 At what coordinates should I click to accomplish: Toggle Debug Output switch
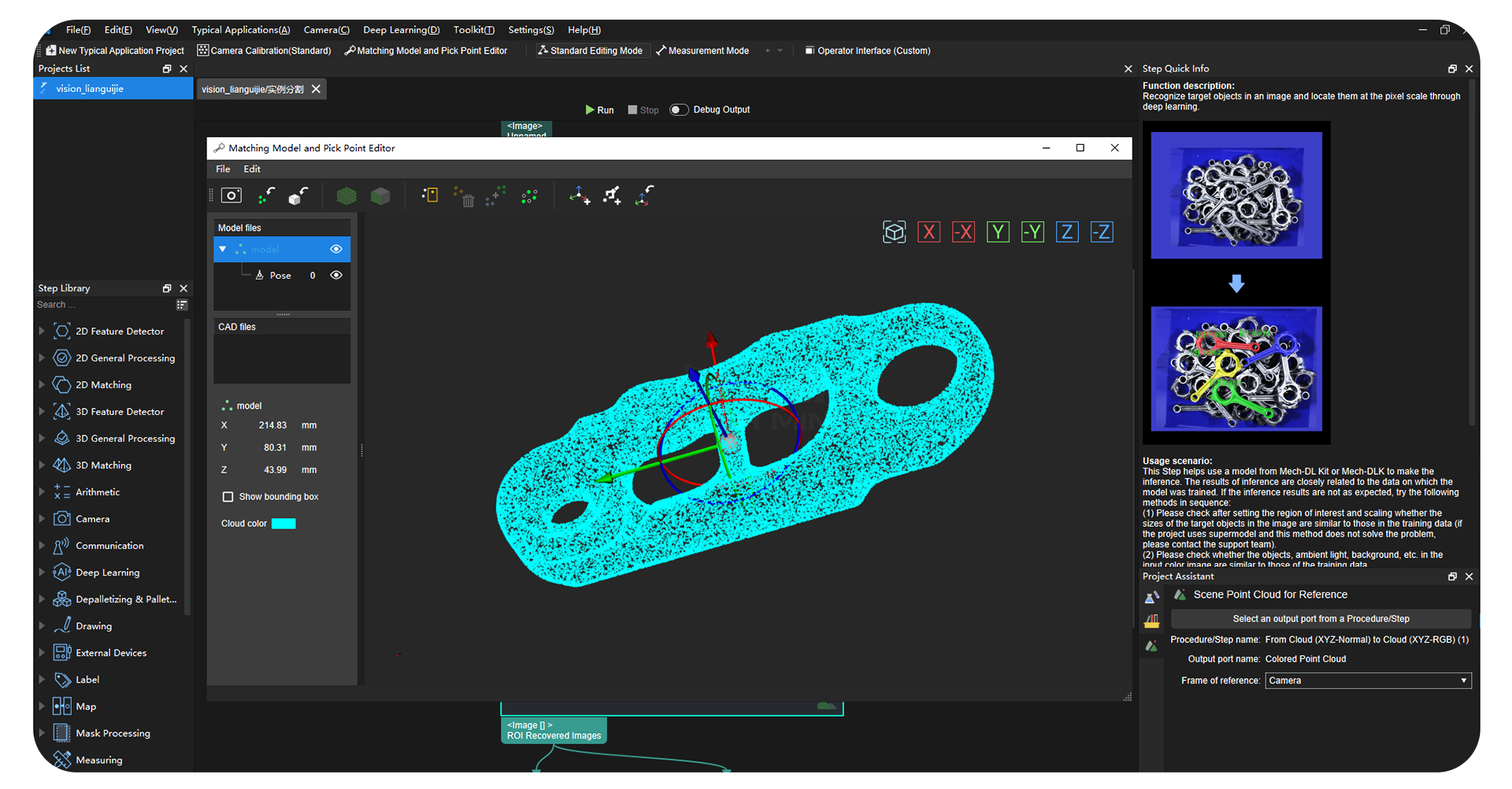tap(679, 109)
